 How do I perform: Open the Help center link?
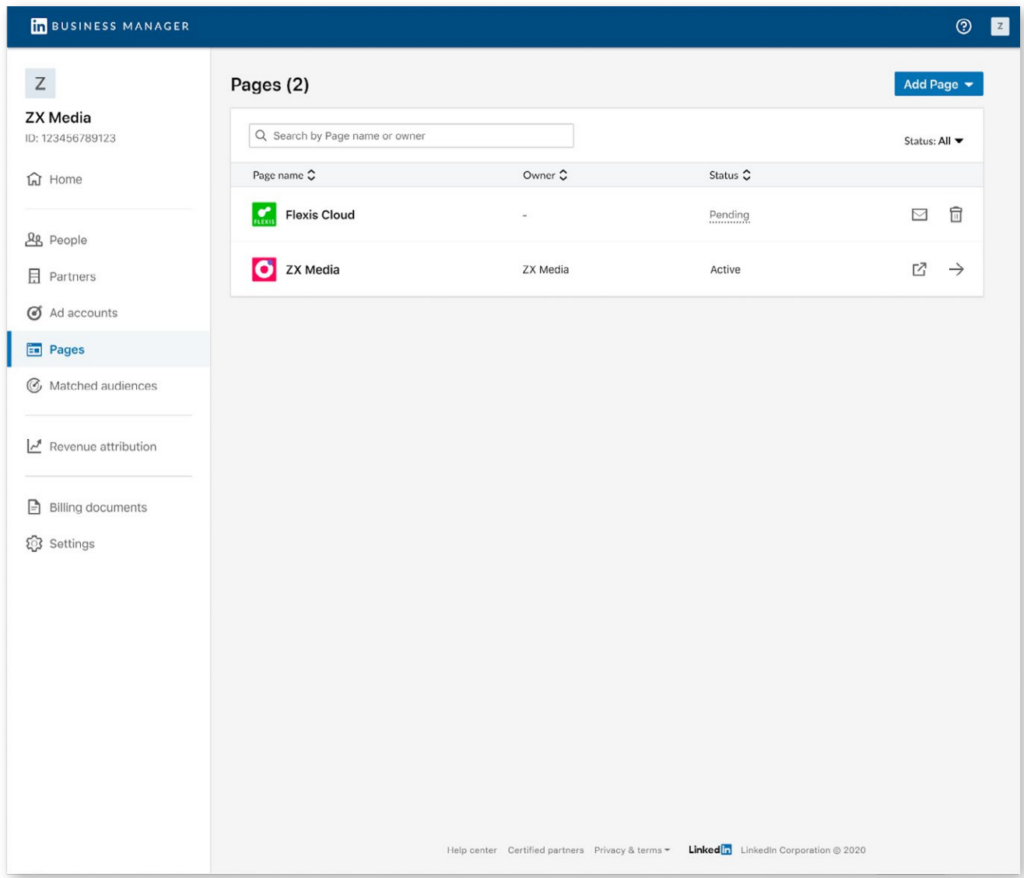pyautogui.click(x=471, y=850)
